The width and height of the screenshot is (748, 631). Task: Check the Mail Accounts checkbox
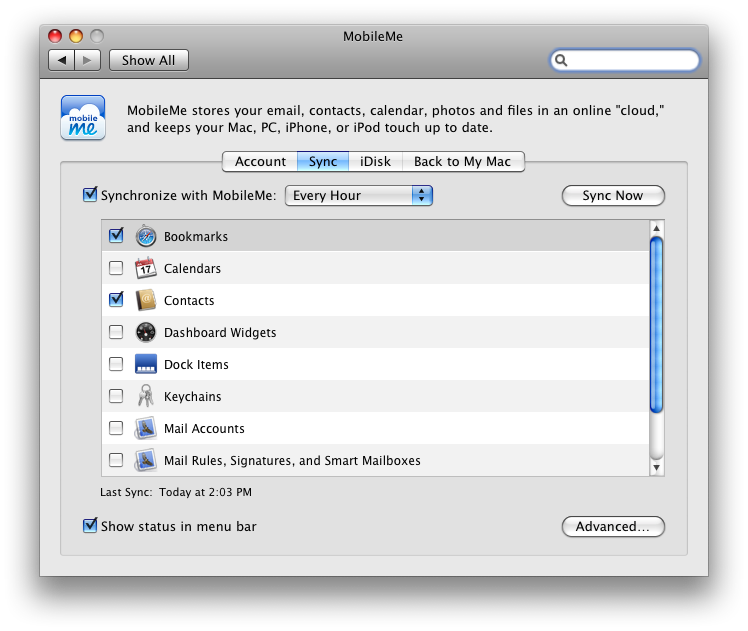pos(116,428)
